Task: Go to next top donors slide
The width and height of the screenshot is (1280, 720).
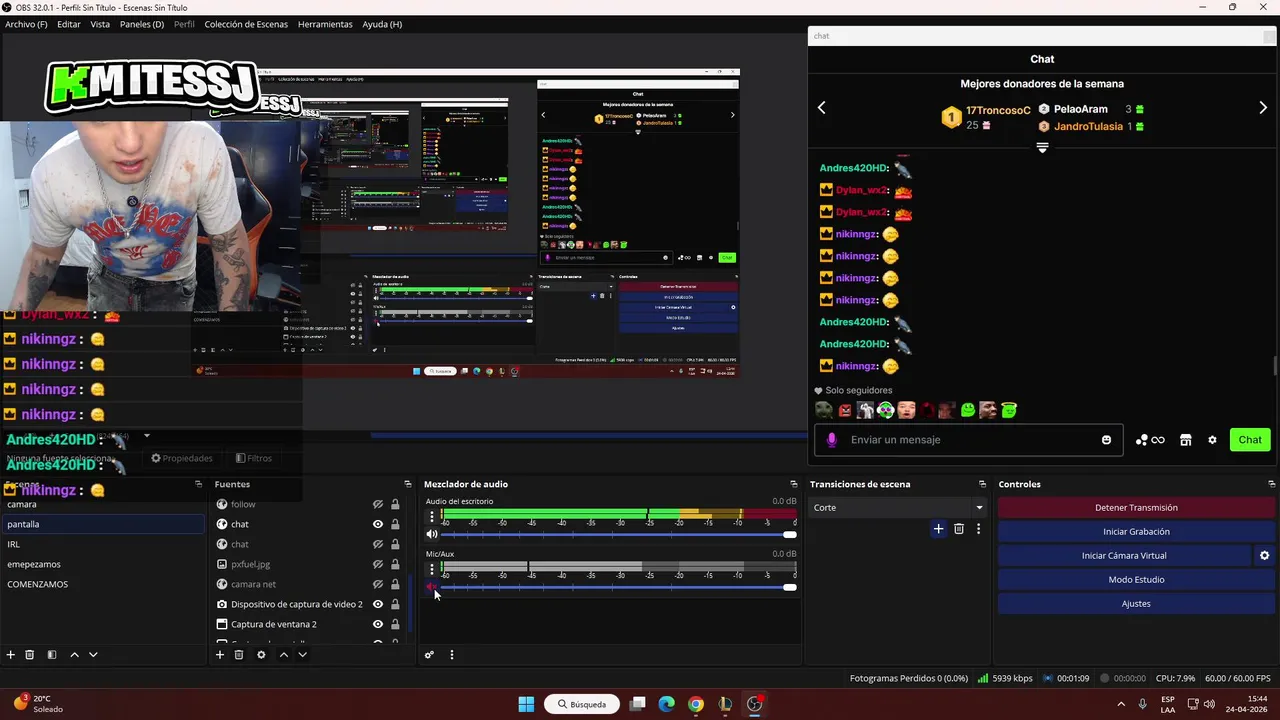Action: tap(1263, 108)
